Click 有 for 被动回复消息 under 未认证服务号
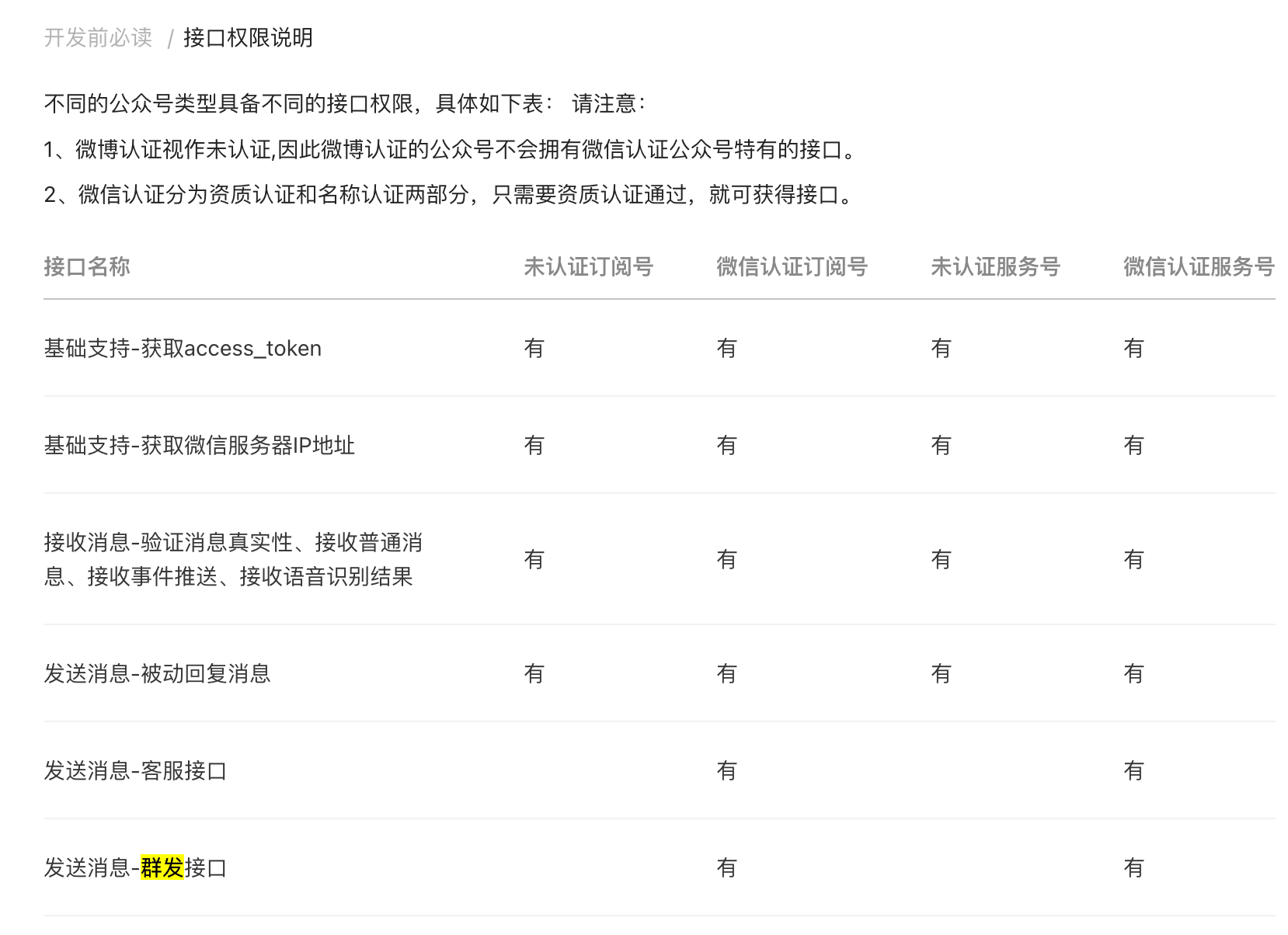The height and width of the screenshot is (935, 1288). [941, 673]
